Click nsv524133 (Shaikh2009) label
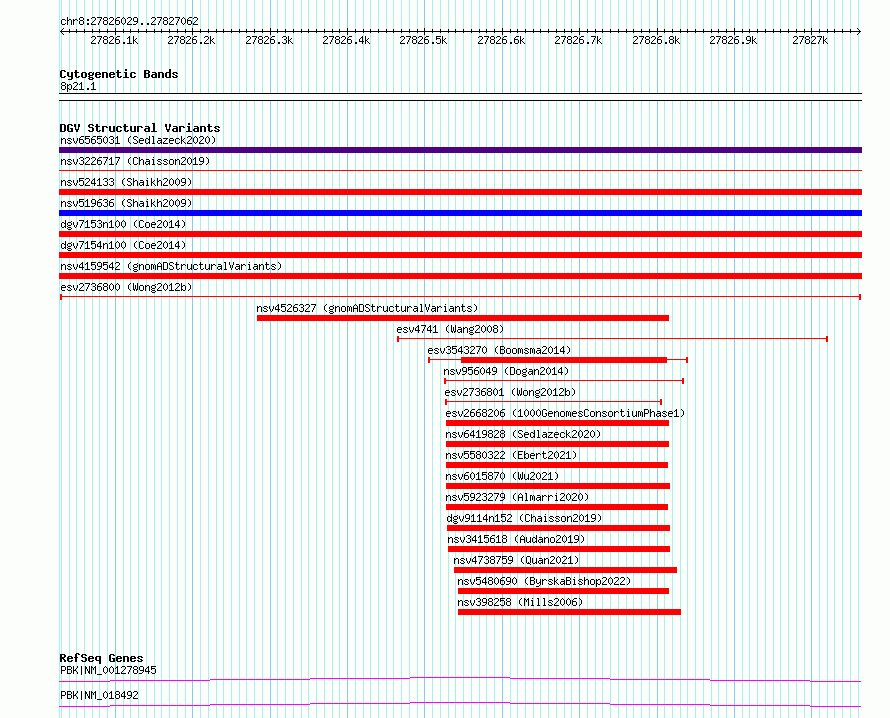This screenshot has height=718, width=890. [126, 182]
